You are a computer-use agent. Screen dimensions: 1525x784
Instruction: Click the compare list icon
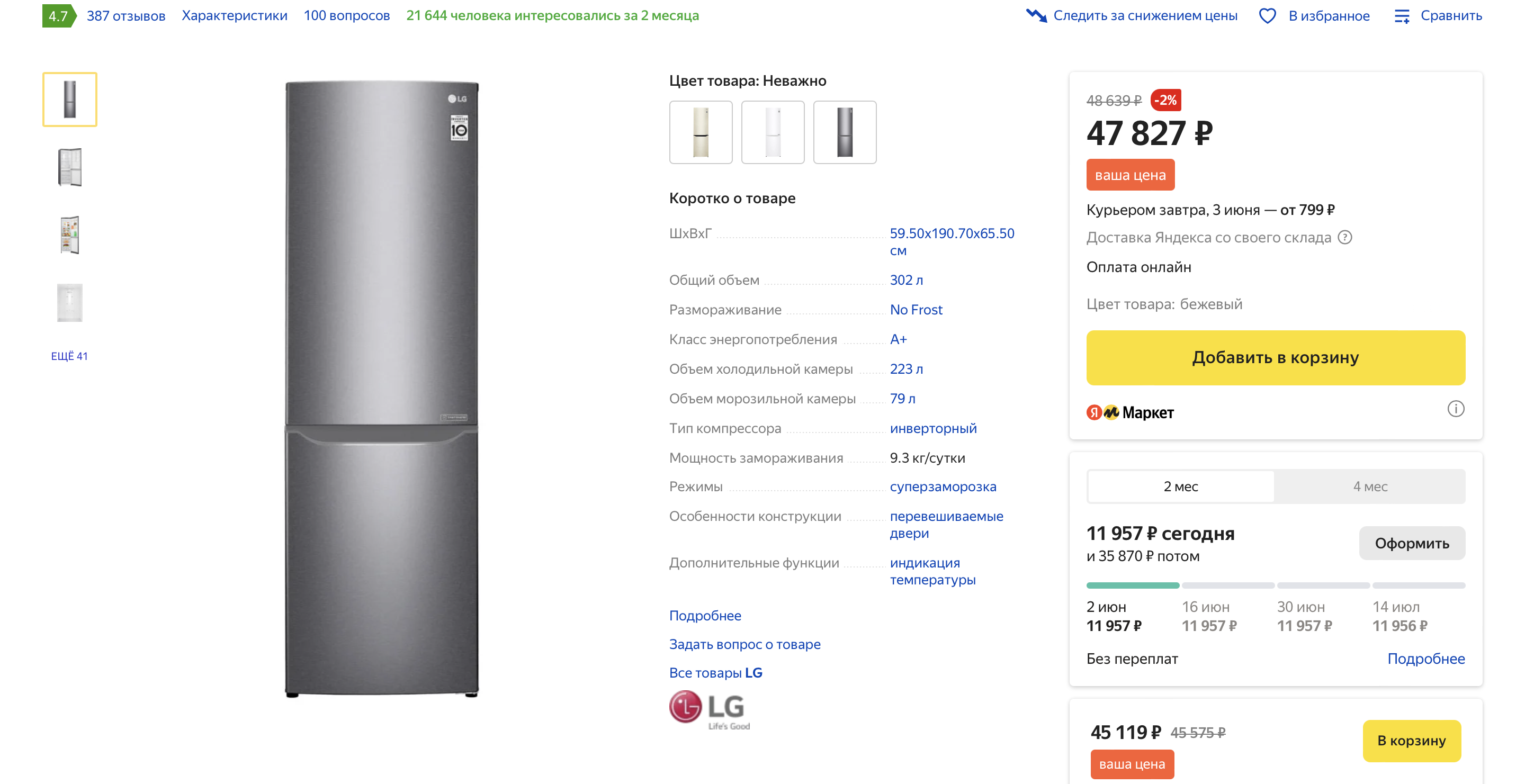tap(1401, 16)
